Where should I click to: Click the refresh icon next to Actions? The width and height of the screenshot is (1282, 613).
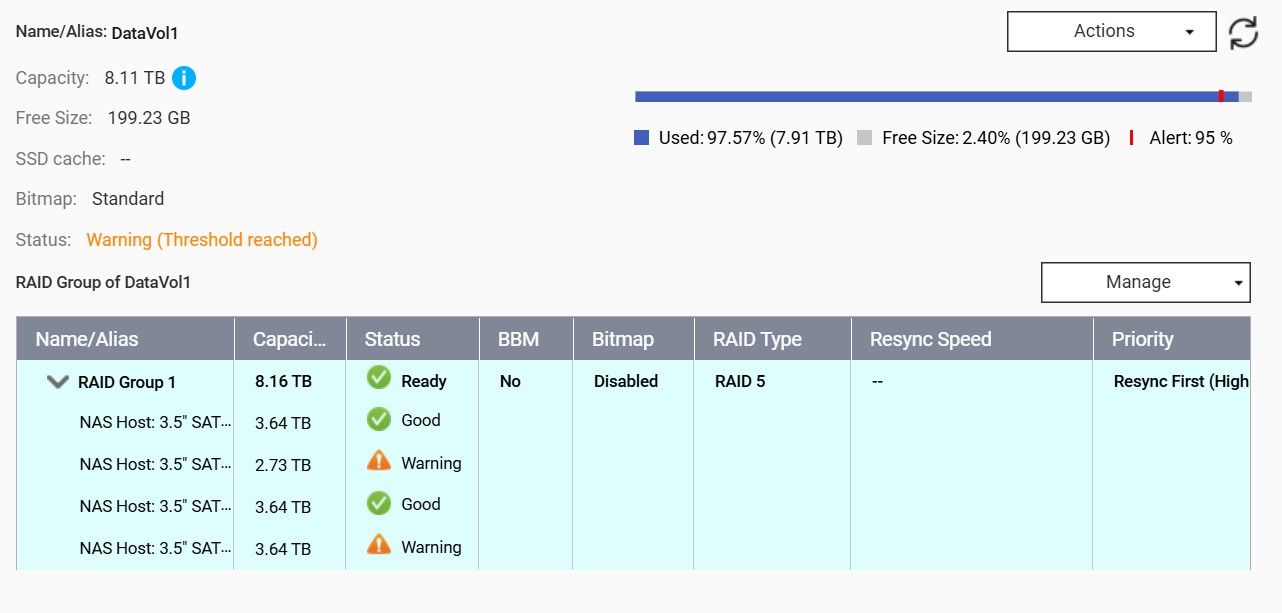click(x=1243, y=32)
